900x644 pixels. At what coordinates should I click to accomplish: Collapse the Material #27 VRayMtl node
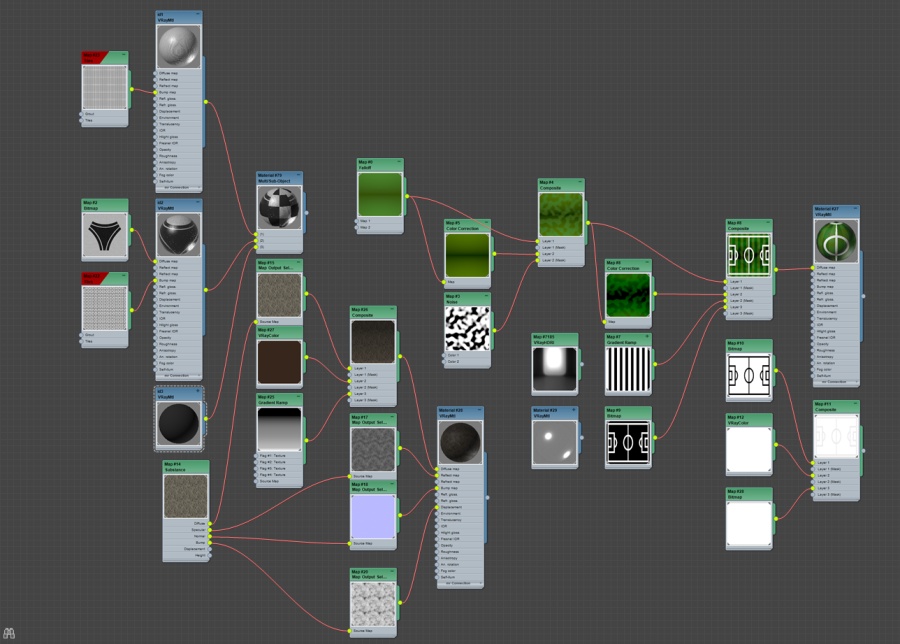coord(855,209)
